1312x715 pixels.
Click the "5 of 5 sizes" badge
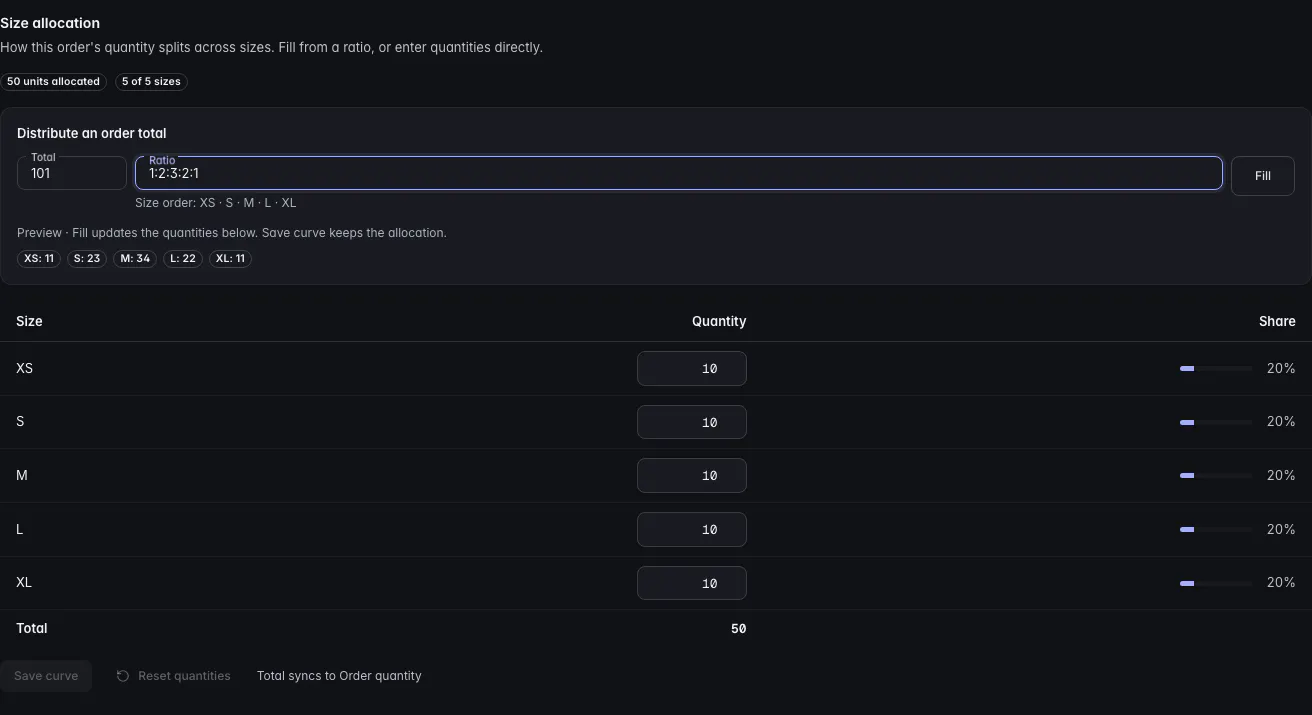[151, 81]
